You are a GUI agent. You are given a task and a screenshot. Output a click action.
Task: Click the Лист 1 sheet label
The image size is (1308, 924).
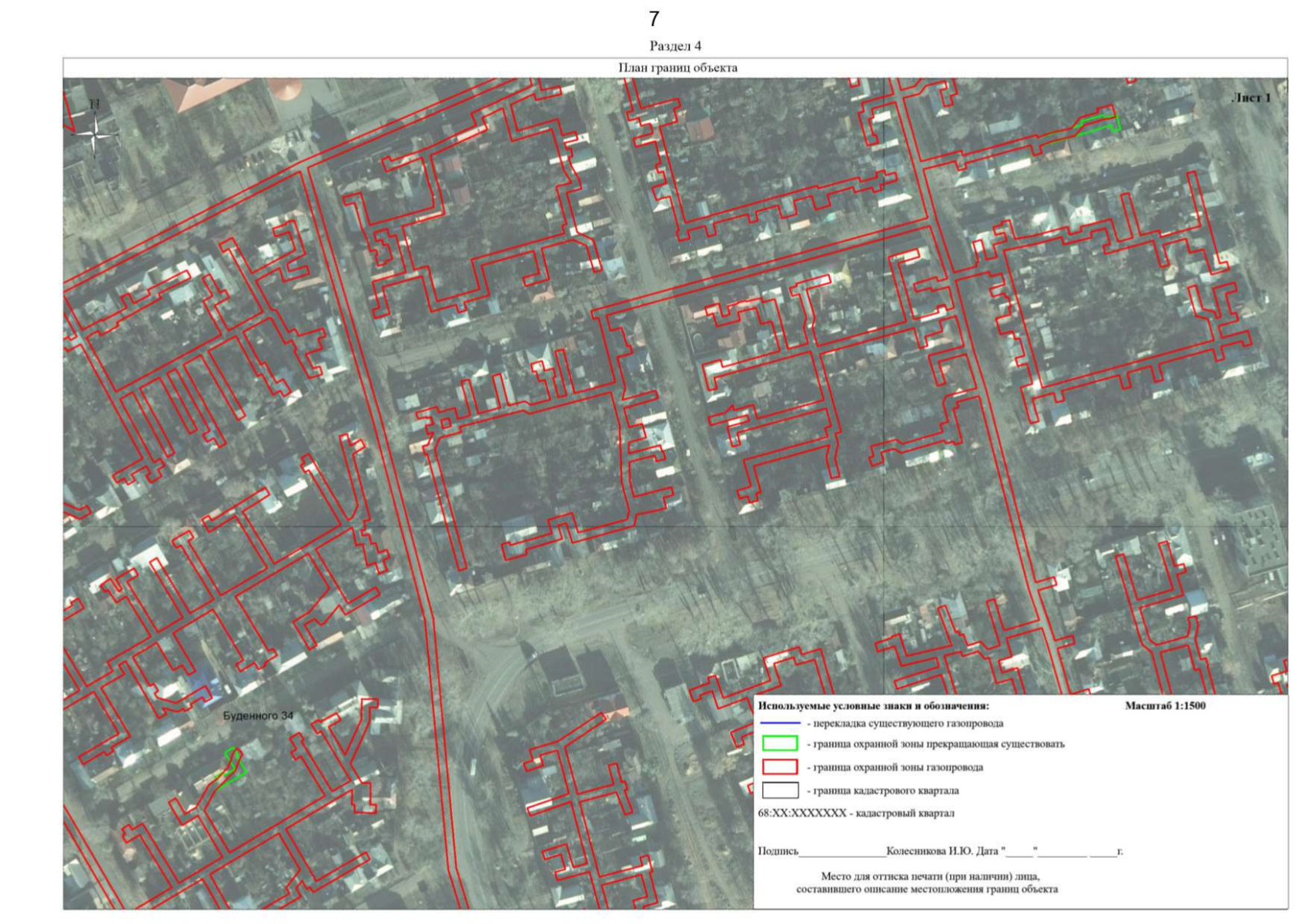(x=1251, y=98)
